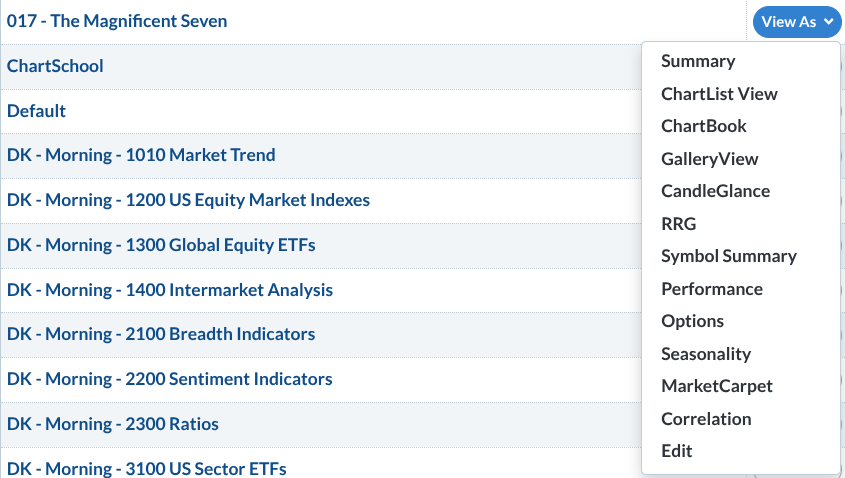Open DK - Morning - 1010 Market Trend
Viewport: 845px width, 478px height.
click(x=141, y=155)
